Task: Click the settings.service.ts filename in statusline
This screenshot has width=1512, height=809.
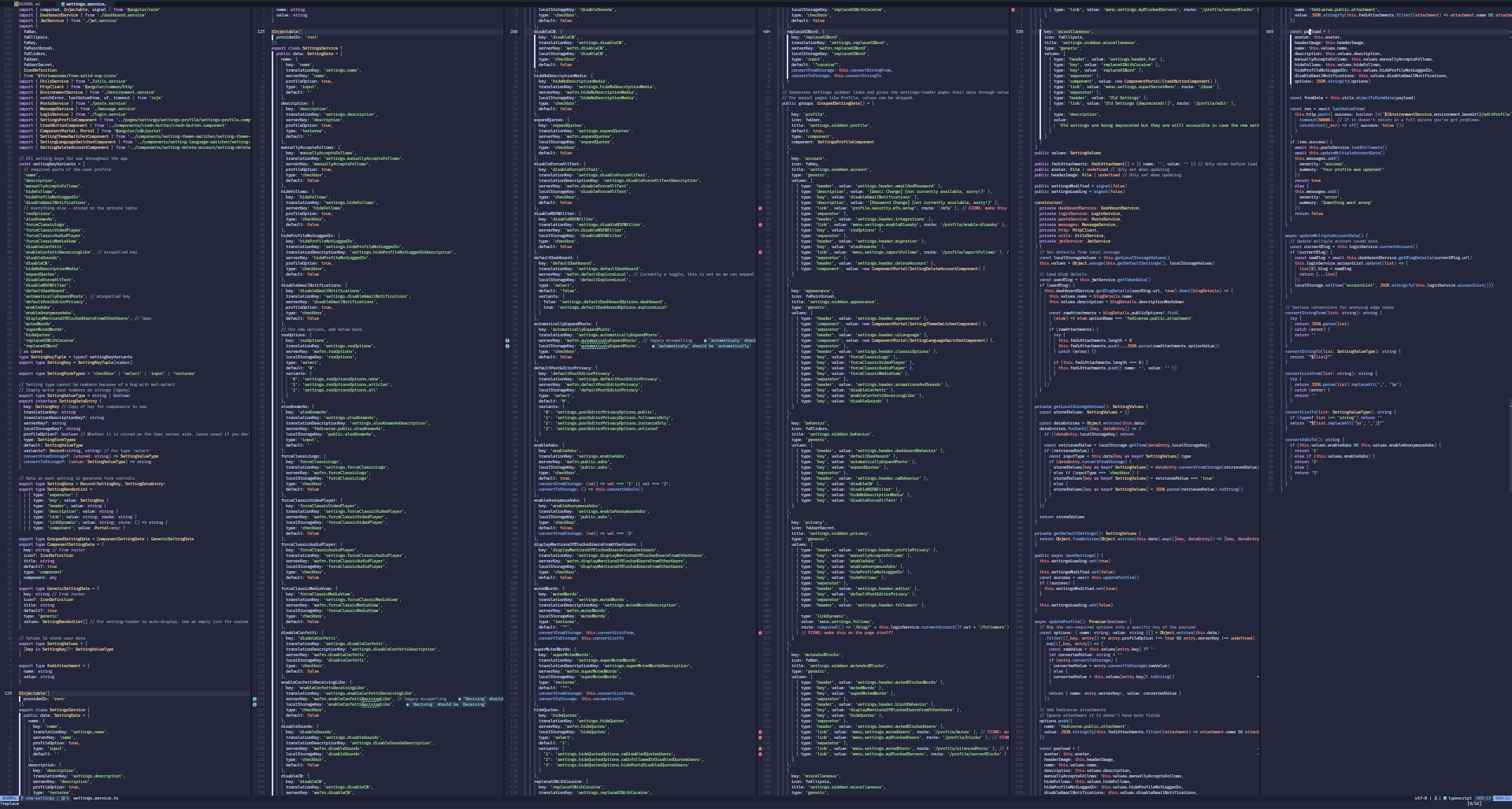Action: click(95, 798)
